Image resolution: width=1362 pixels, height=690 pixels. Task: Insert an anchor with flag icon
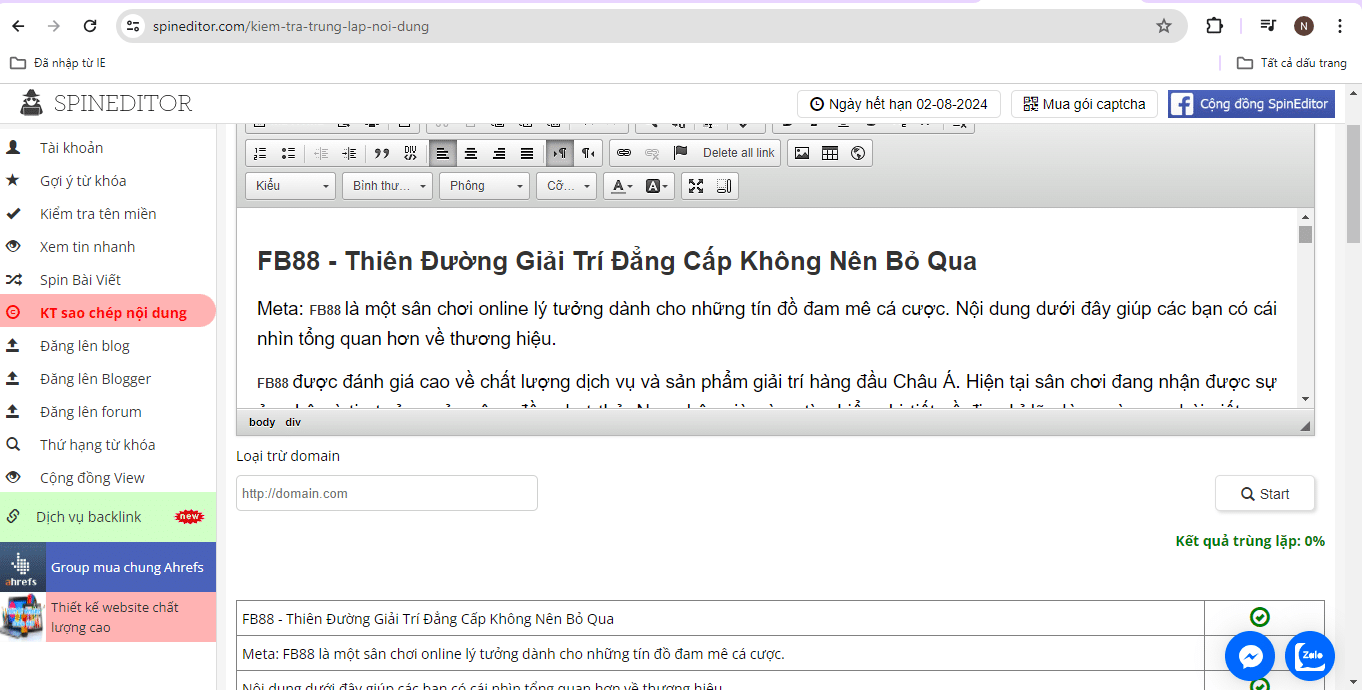pos(680,153)
